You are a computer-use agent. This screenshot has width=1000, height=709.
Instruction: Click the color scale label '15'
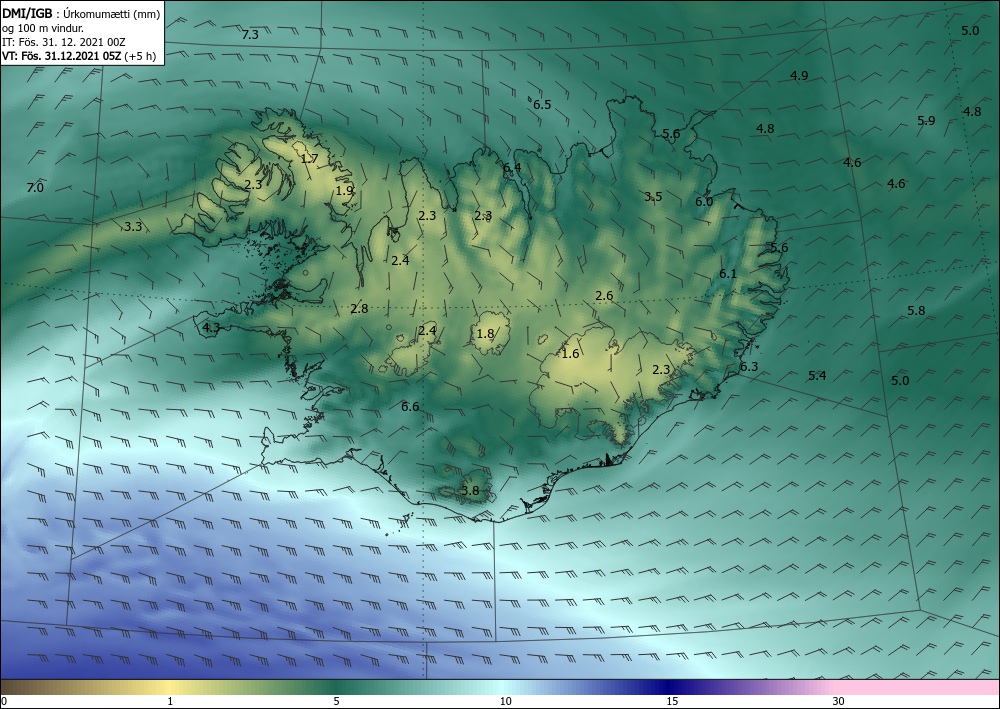(x=672, y=701)
